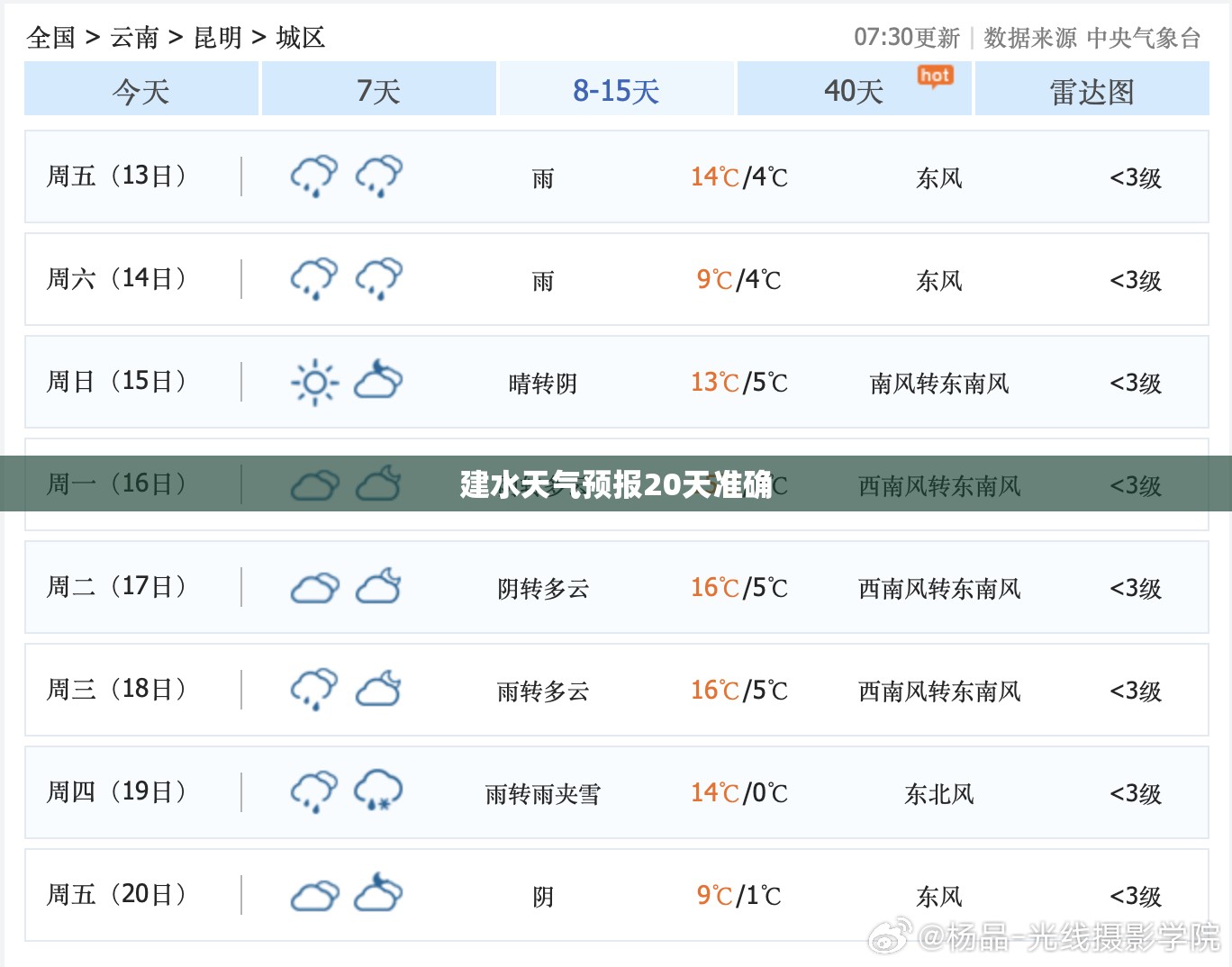Viewport: 1232px width, 967px height.
Task: Click the 9℃/4℃ temperature
Action: pyautogui.click(x=739, y=280)
